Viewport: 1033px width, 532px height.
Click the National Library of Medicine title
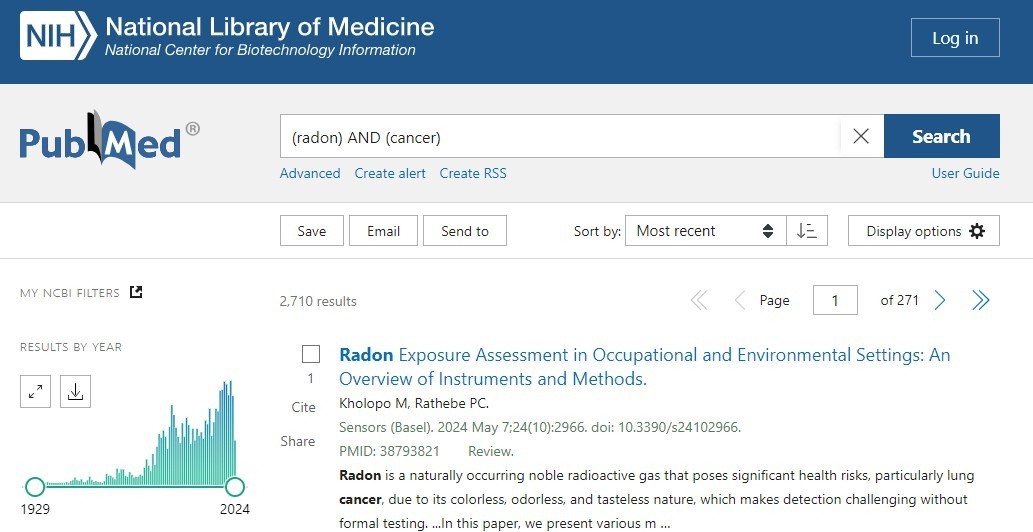click(x=269, y=27)
